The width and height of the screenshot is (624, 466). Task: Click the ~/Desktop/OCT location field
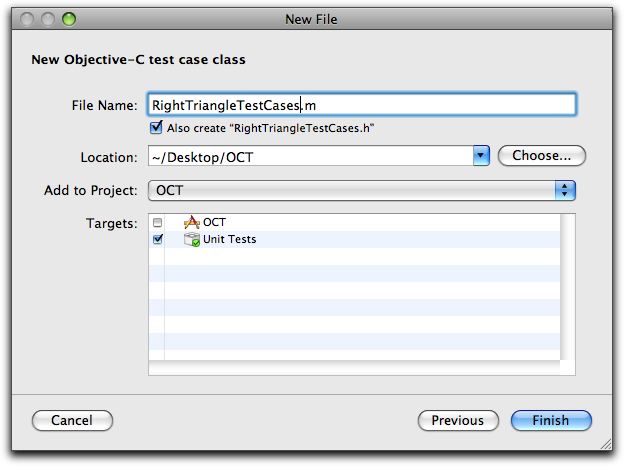click(x=310, y=156)
